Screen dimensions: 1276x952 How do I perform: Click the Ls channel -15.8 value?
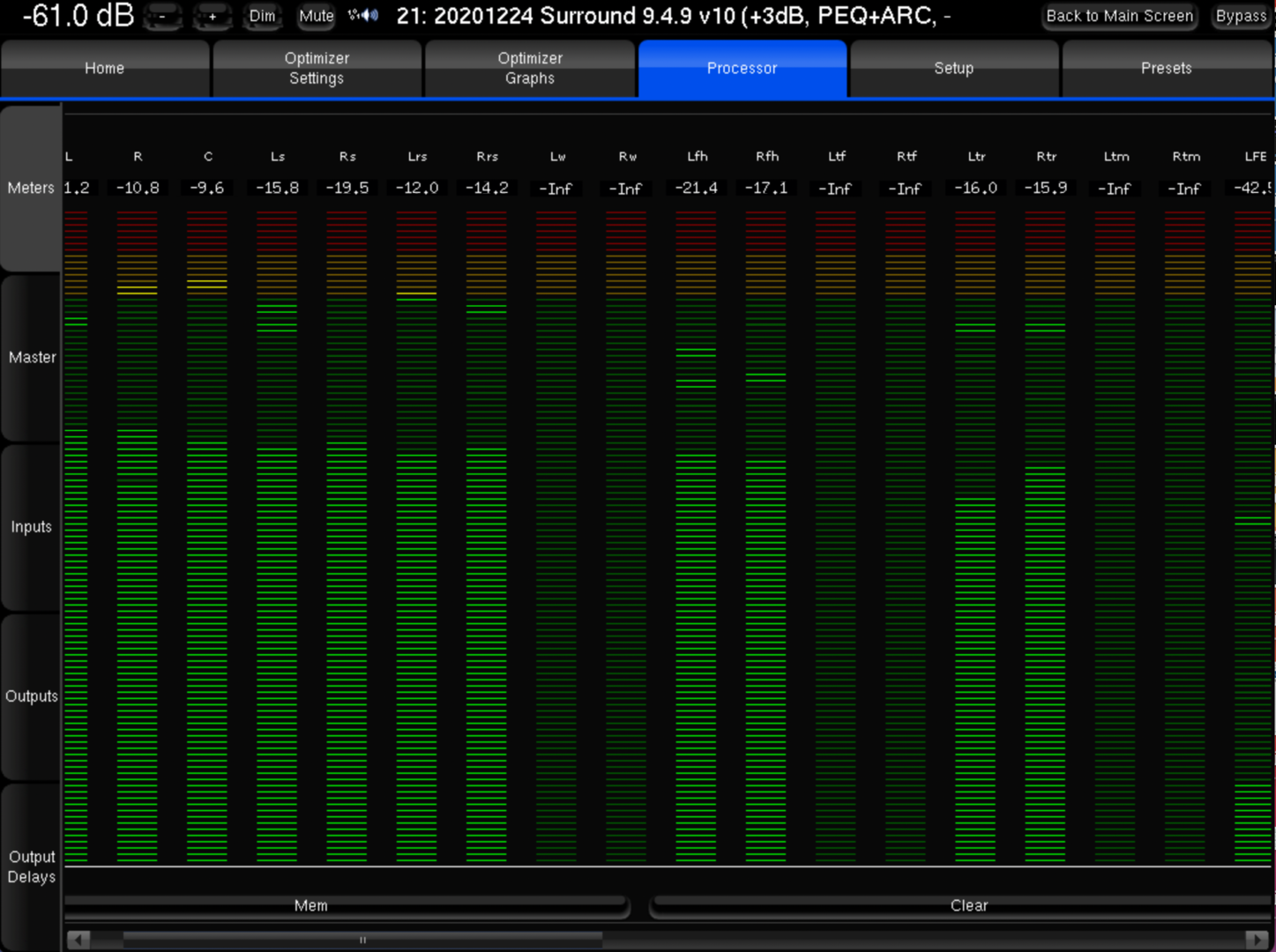coord(277,188)
